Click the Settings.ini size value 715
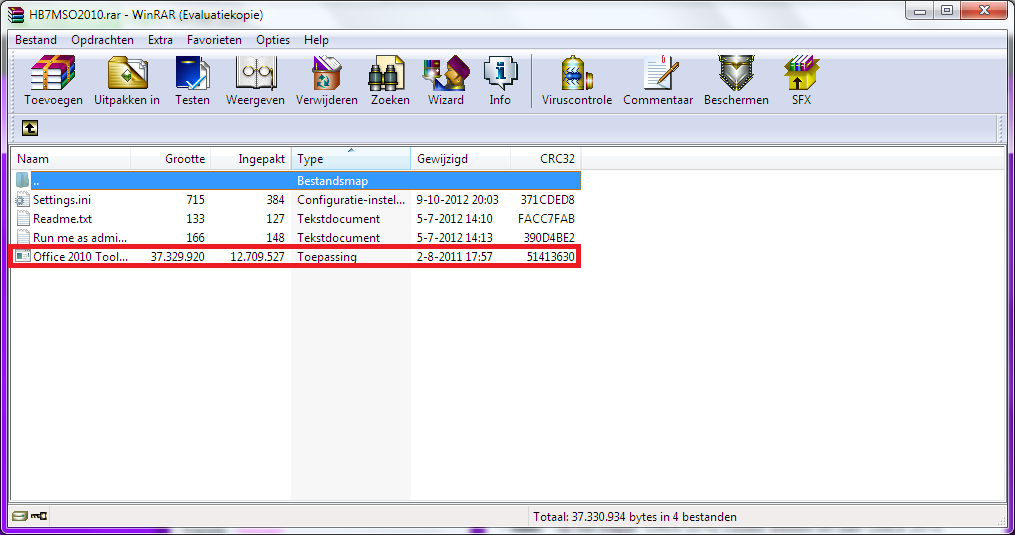Image resolution: width=1015 pixels, height=535 pixels. pyautogui.click(x=195, y=199)
